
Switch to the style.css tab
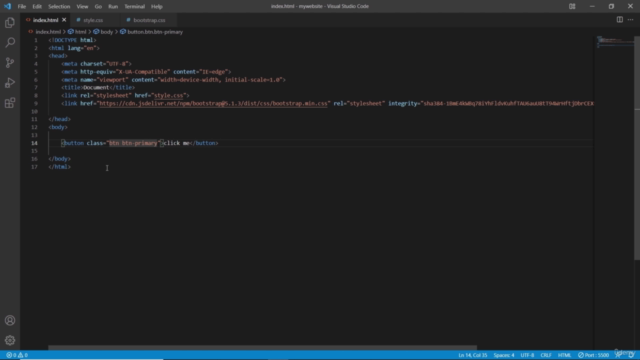coord(93,20)
